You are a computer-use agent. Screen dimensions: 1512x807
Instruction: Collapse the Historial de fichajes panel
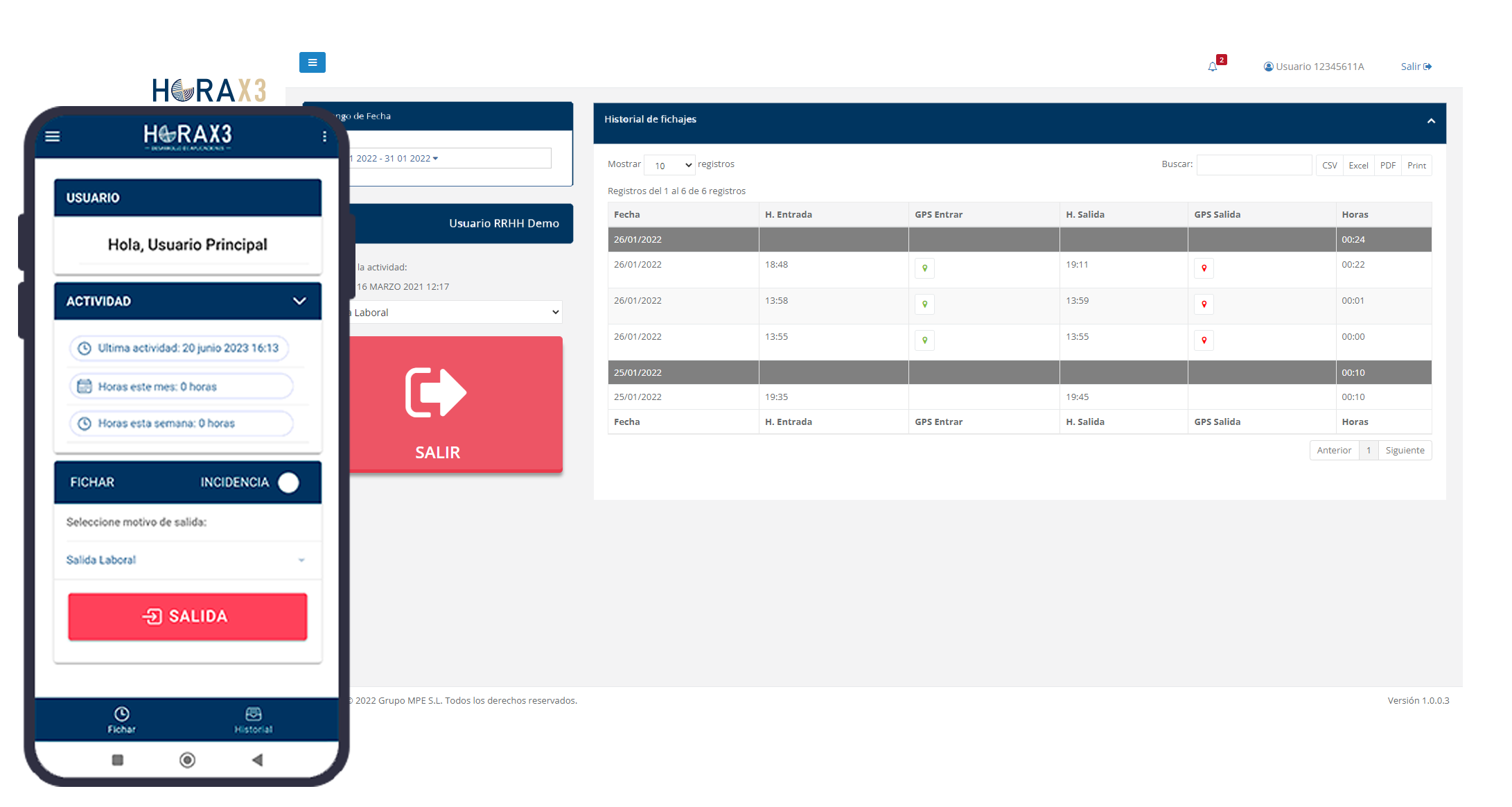(x=1431, y=121)
